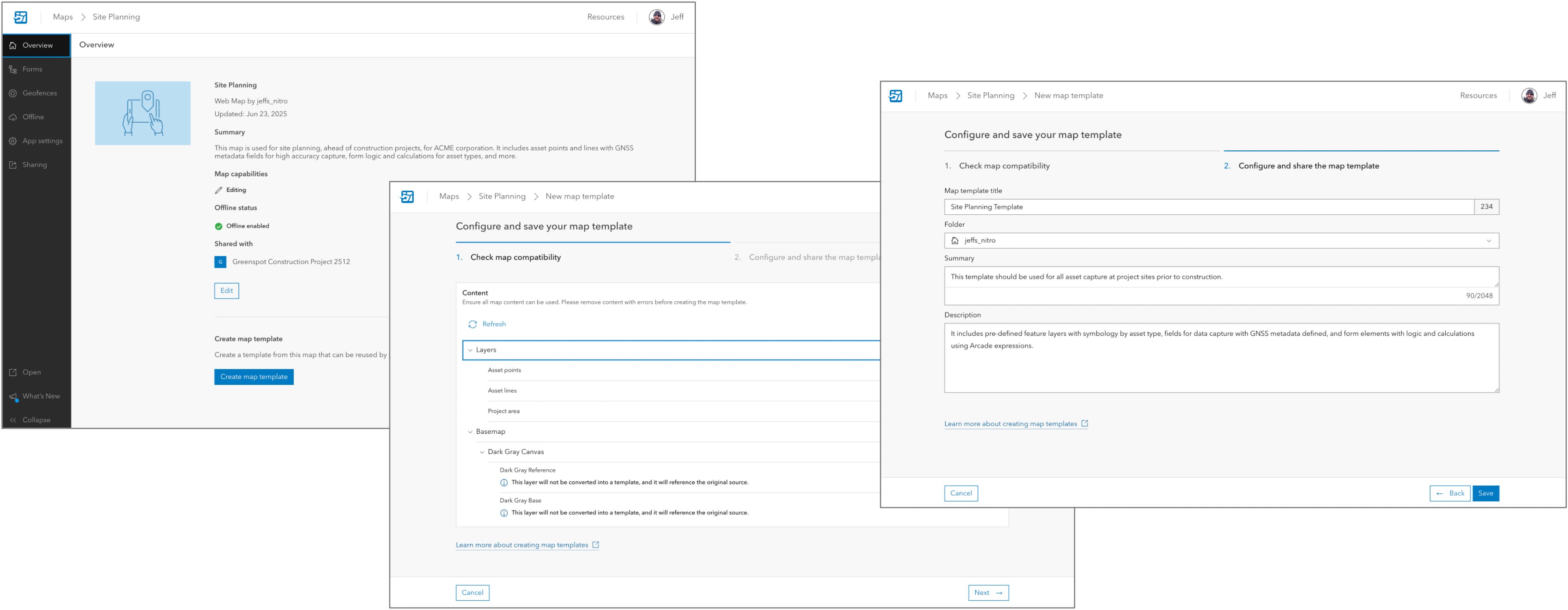Click the Forms sidebar icon

[x=13, y=70]
